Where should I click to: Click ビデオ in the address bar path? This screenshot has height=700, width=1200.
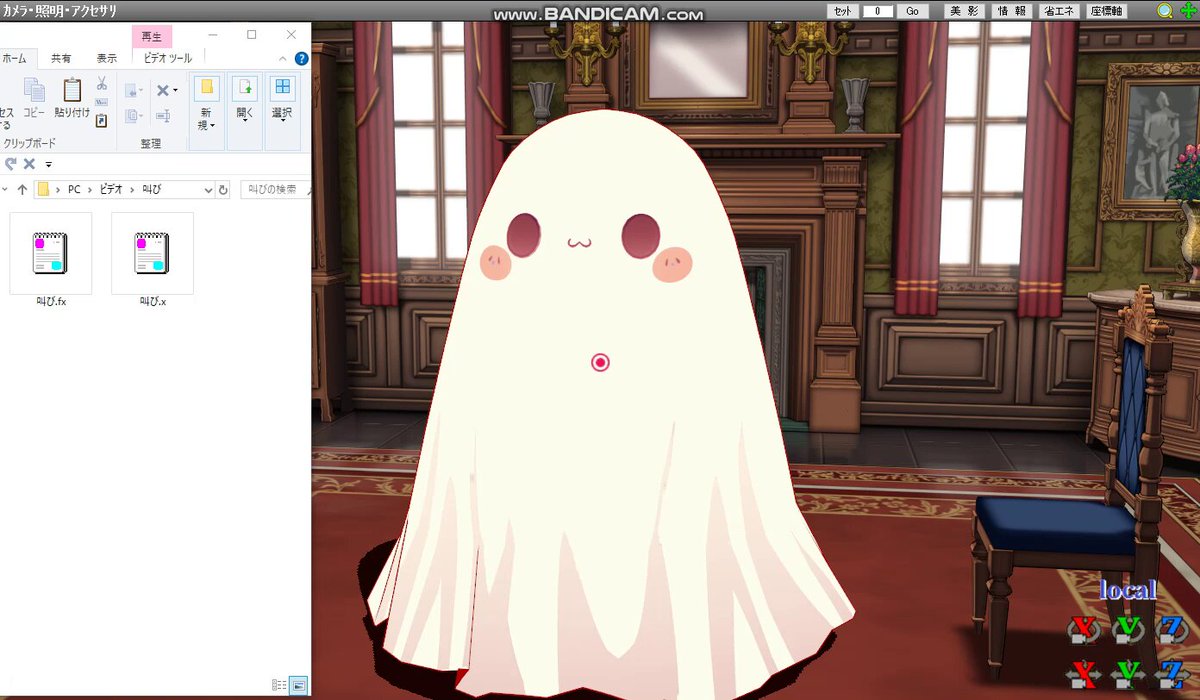tap(111, 189)
